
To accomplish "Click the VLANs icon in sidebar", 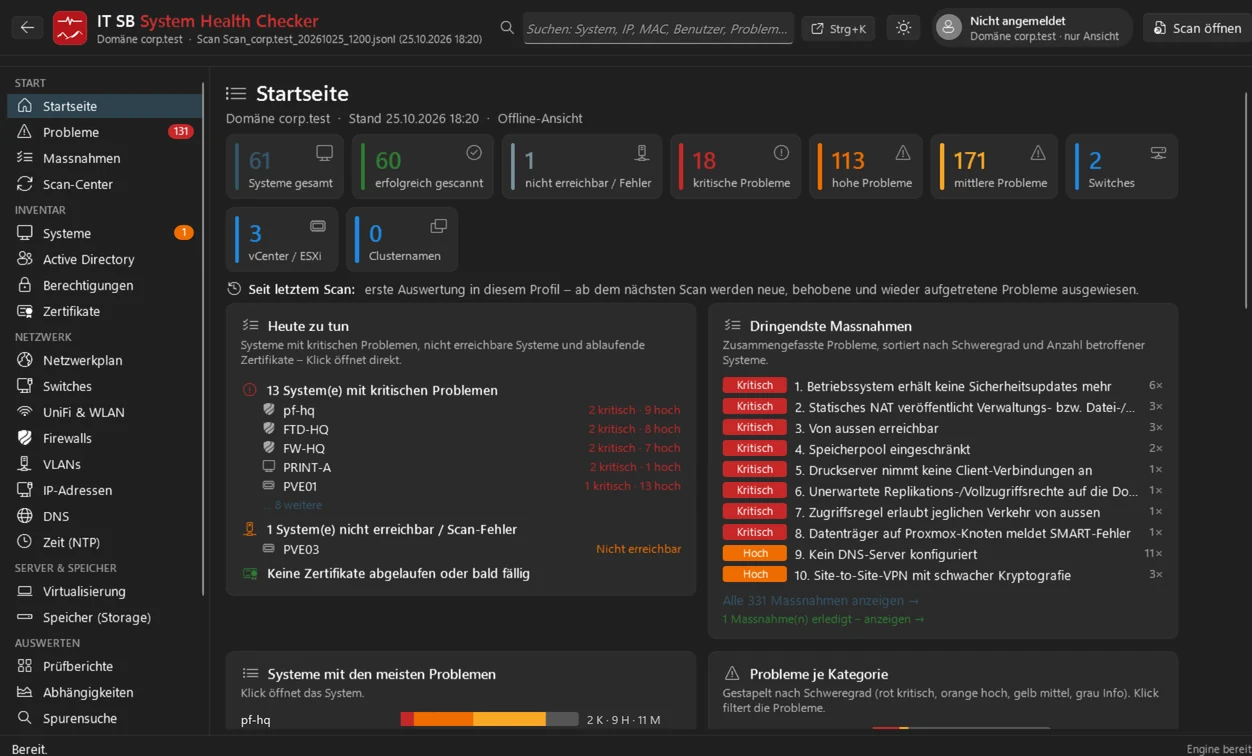I will [x=25, y=464].
